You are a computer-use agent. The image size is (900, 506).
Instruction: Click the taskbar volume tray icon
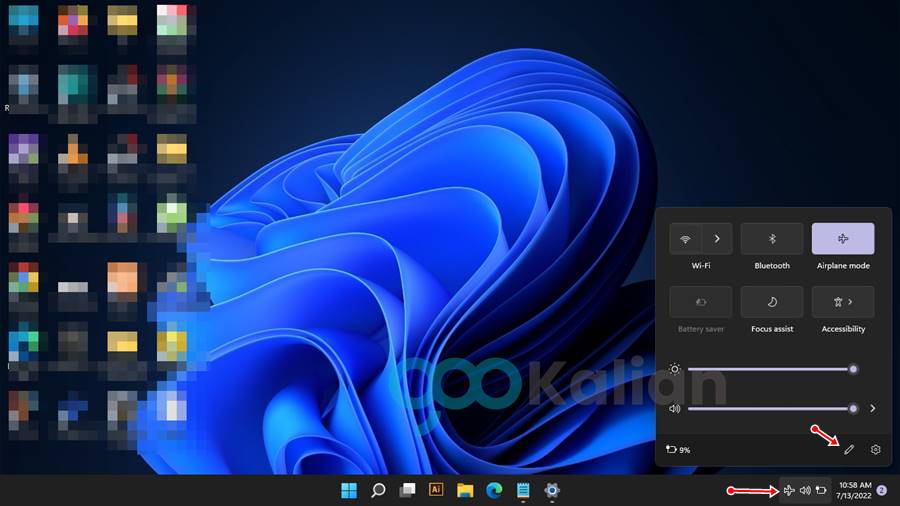(x=805, y=491)
